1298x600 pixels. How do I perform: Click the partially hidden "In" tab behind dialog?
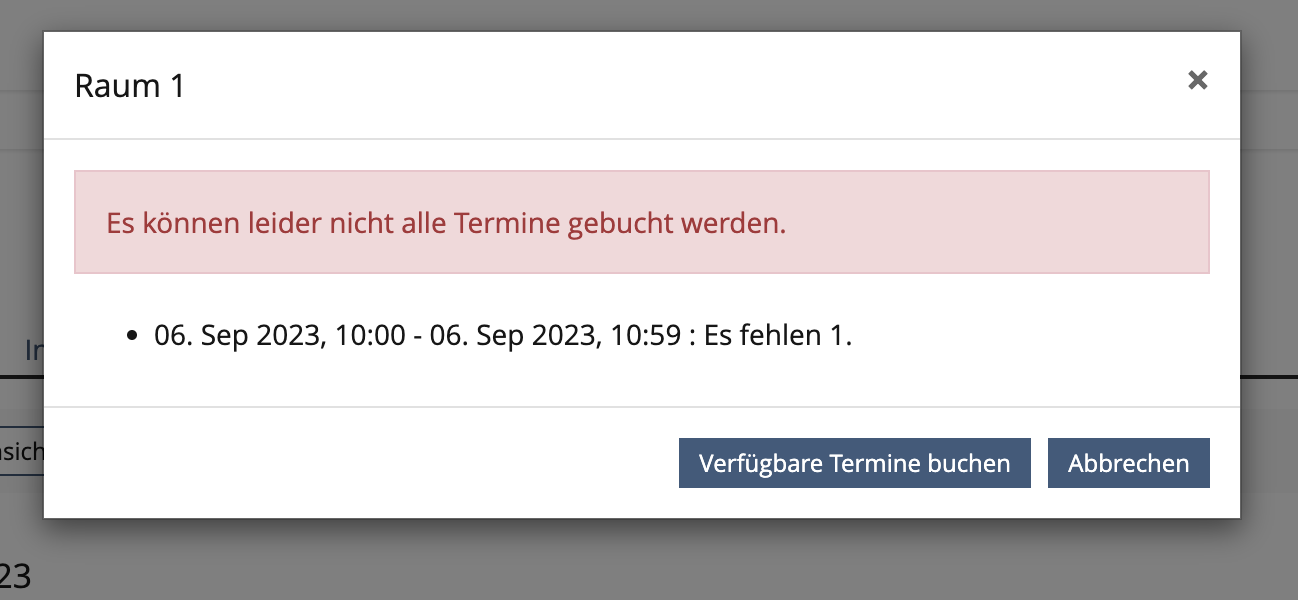pos(32,351)
